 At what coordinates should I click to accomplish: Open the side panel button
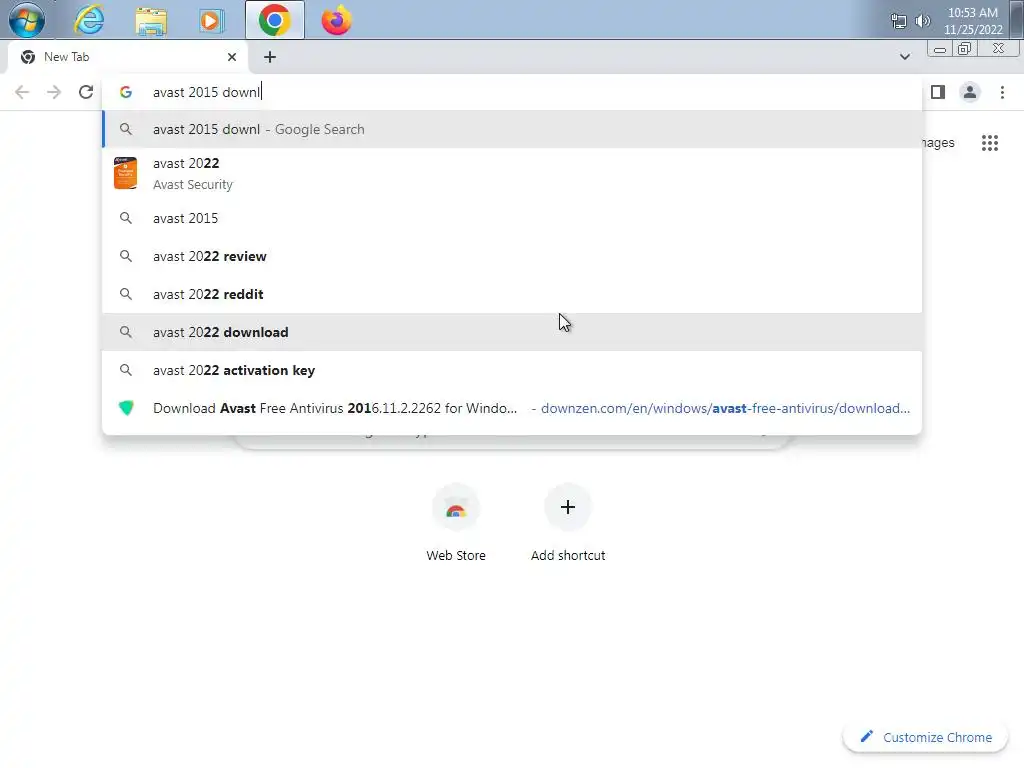click(938, 92)
